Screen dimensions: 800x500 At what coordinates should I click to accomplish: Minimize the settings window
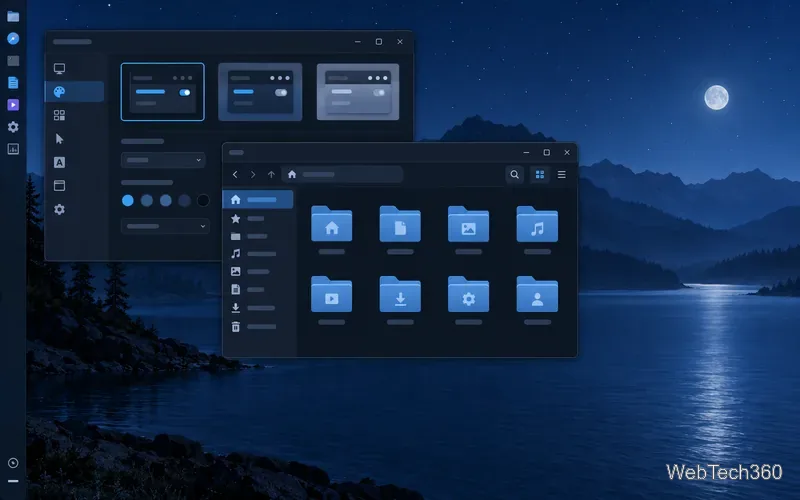point(358,42)
